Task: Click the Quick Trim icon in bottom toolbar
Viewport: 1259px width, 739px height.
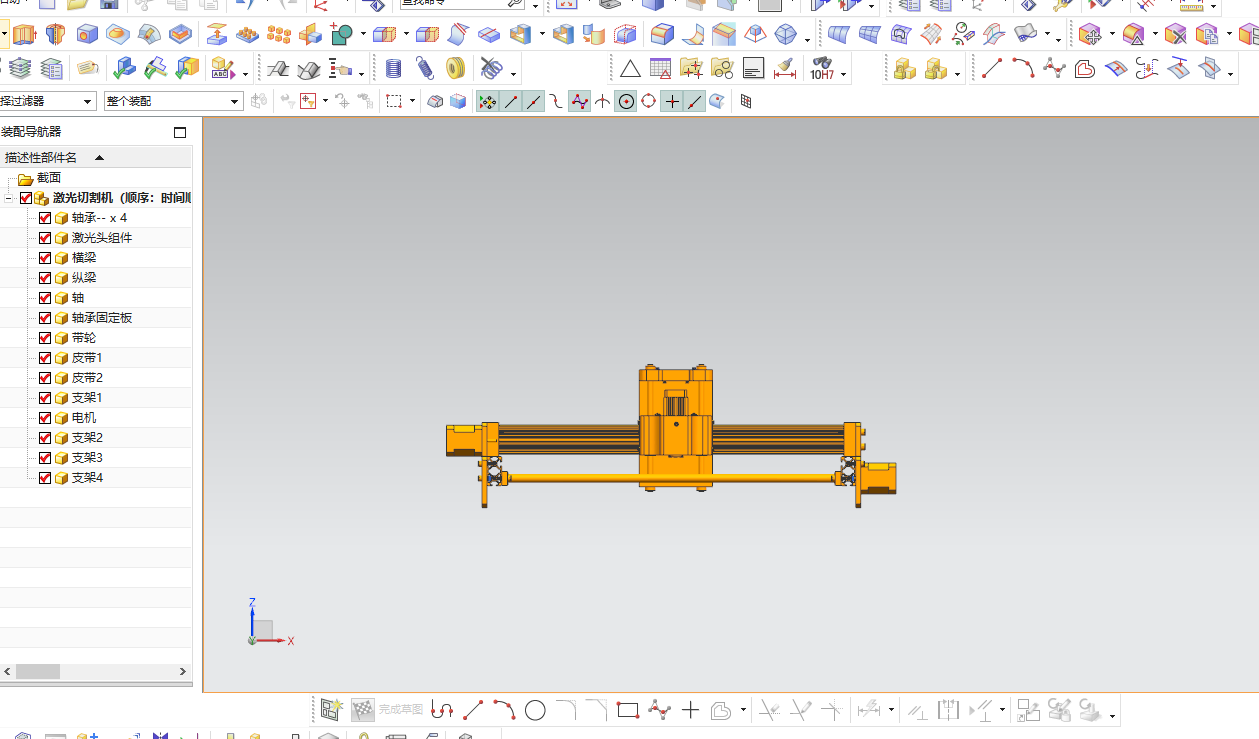Action: (x=769, y=711)
